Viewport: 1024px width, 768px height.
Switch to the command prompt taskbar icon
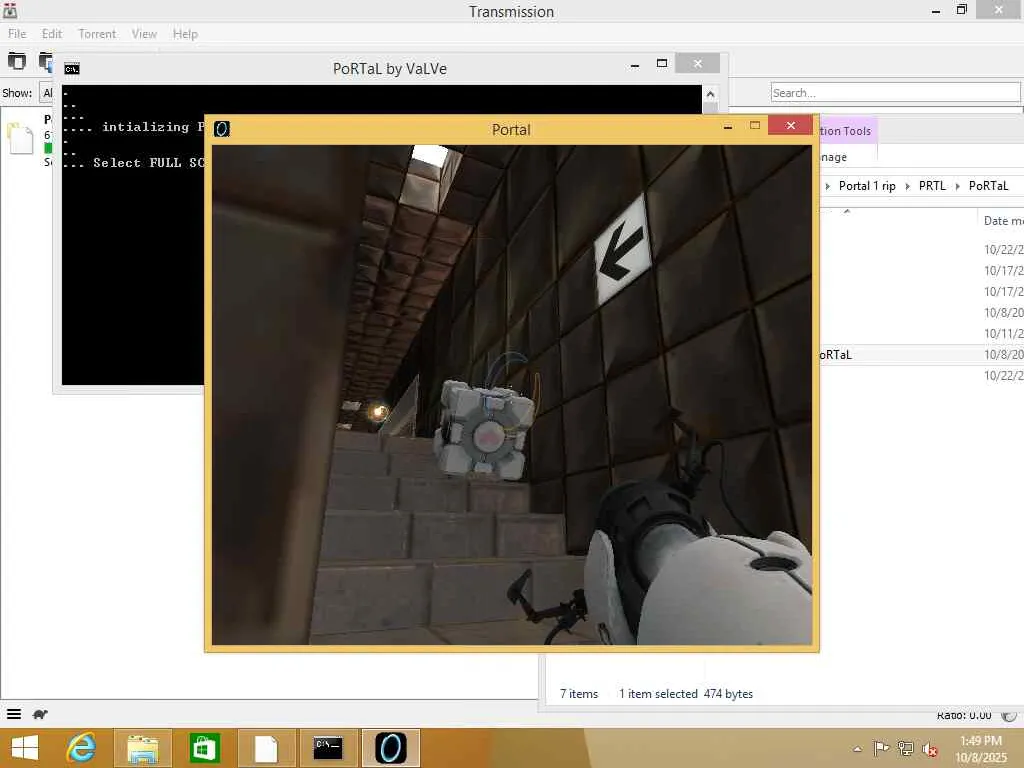click(x=328, y=748)
